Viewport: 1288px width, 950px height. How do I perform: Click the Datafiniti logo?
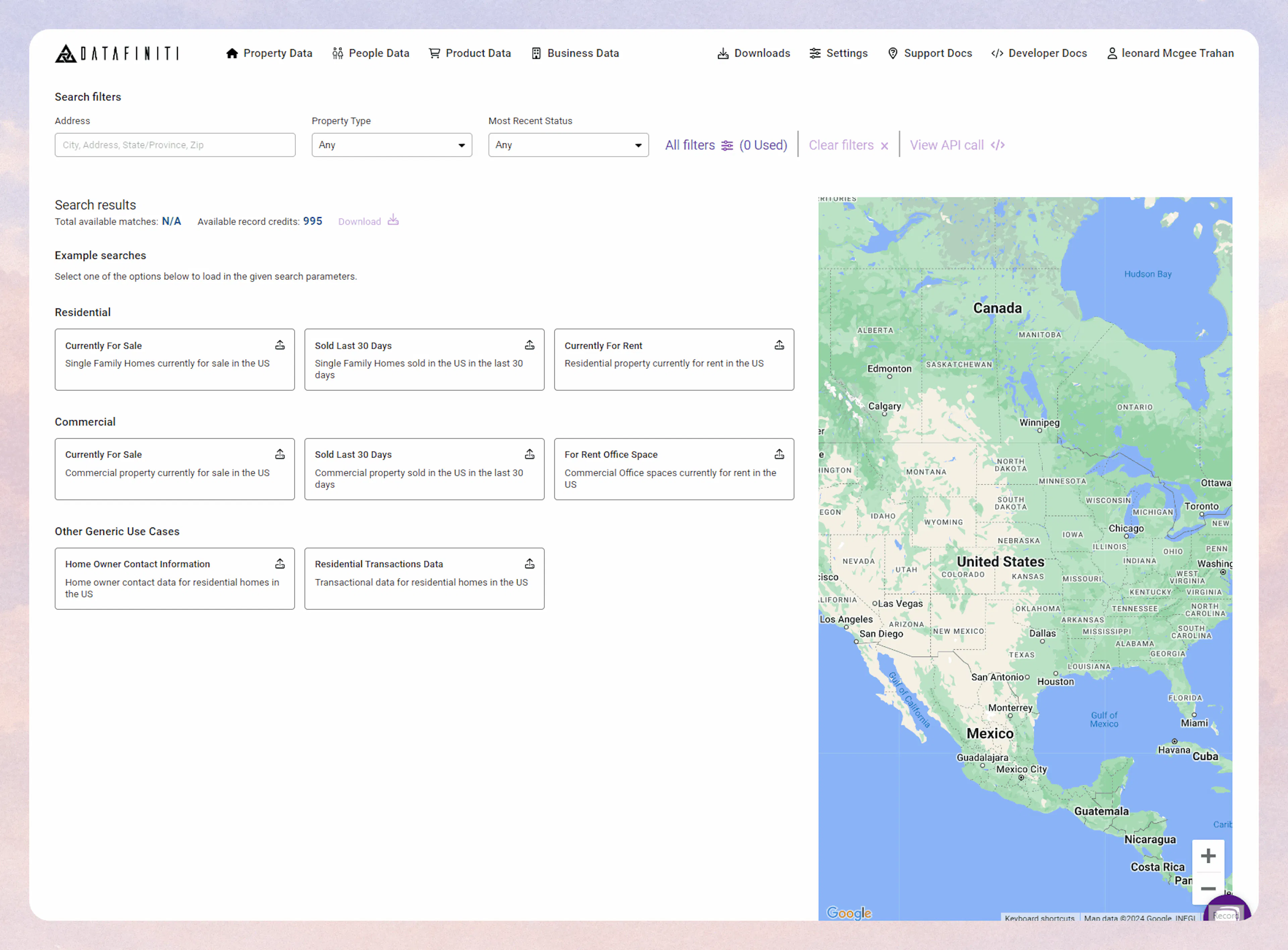point(117,53)
